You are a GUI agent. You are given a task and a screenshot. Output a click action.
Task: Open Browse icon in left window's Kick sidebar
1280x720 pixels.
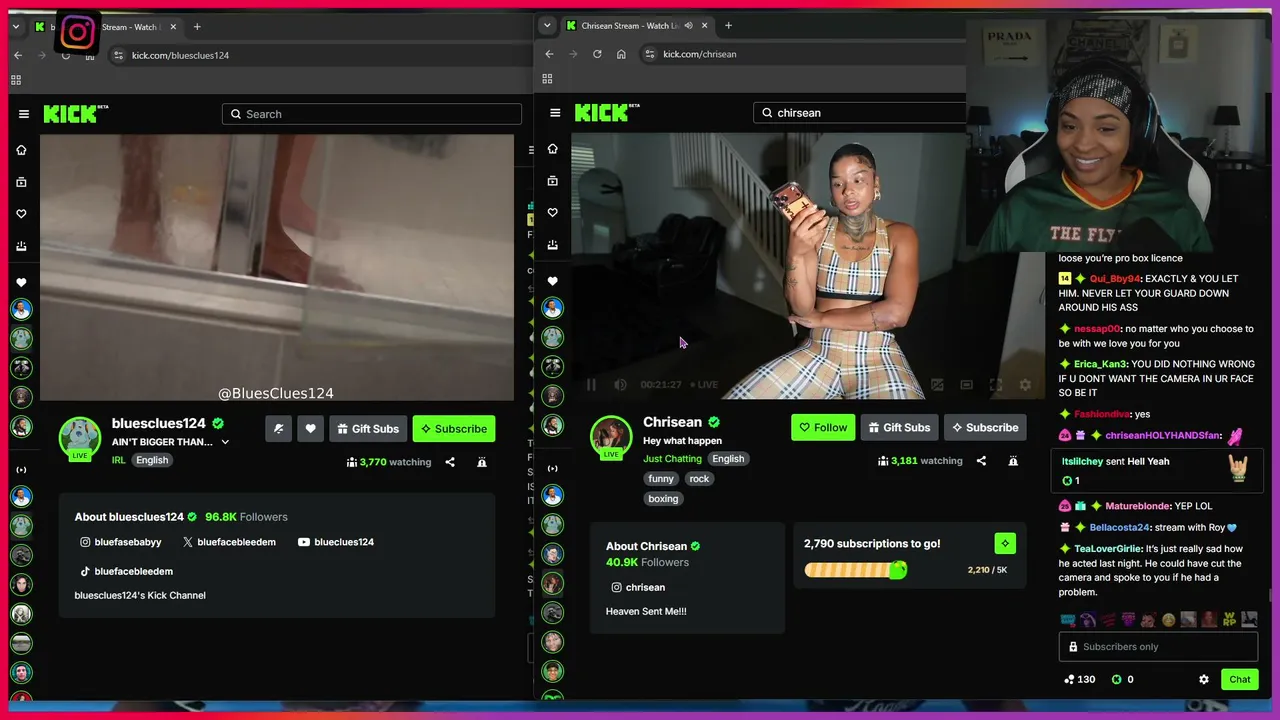click(x=21, y=182)
